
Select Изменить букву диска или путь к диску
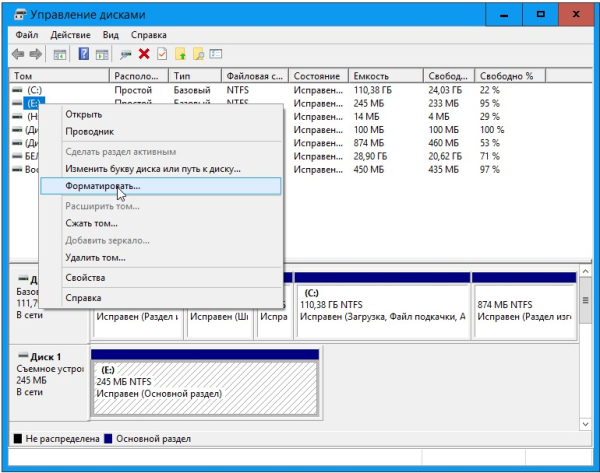point(161,169)
